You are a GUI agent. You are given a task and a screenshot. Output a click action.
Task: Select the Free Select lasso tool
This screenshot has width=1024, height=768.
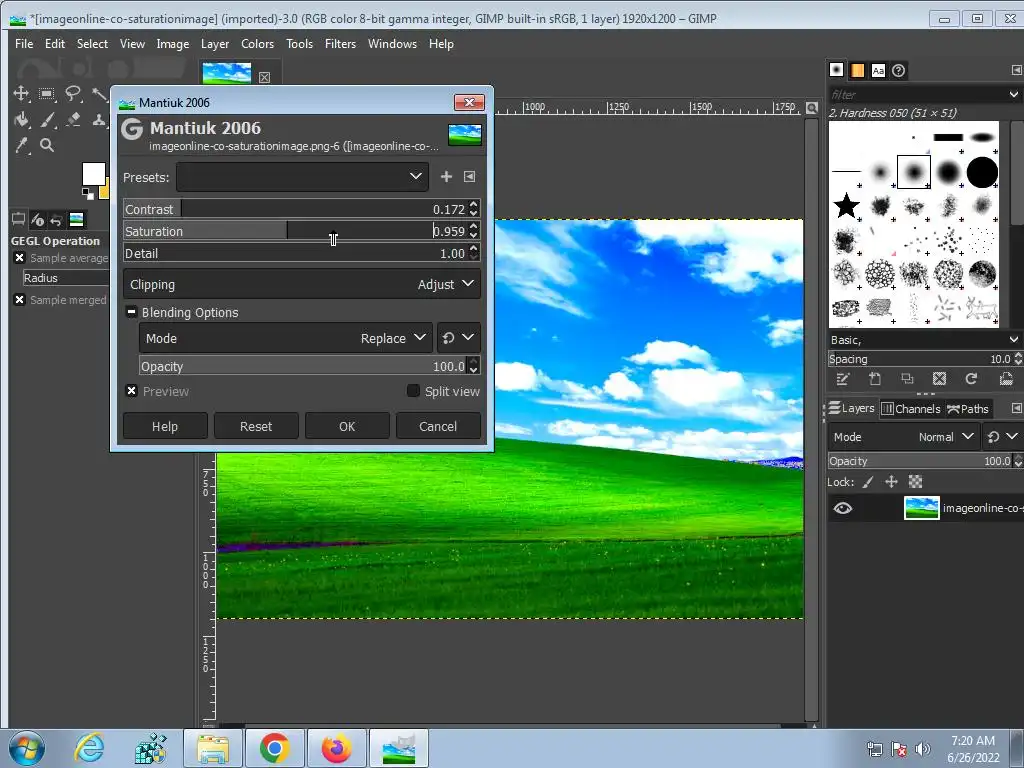tap(73, 93)
